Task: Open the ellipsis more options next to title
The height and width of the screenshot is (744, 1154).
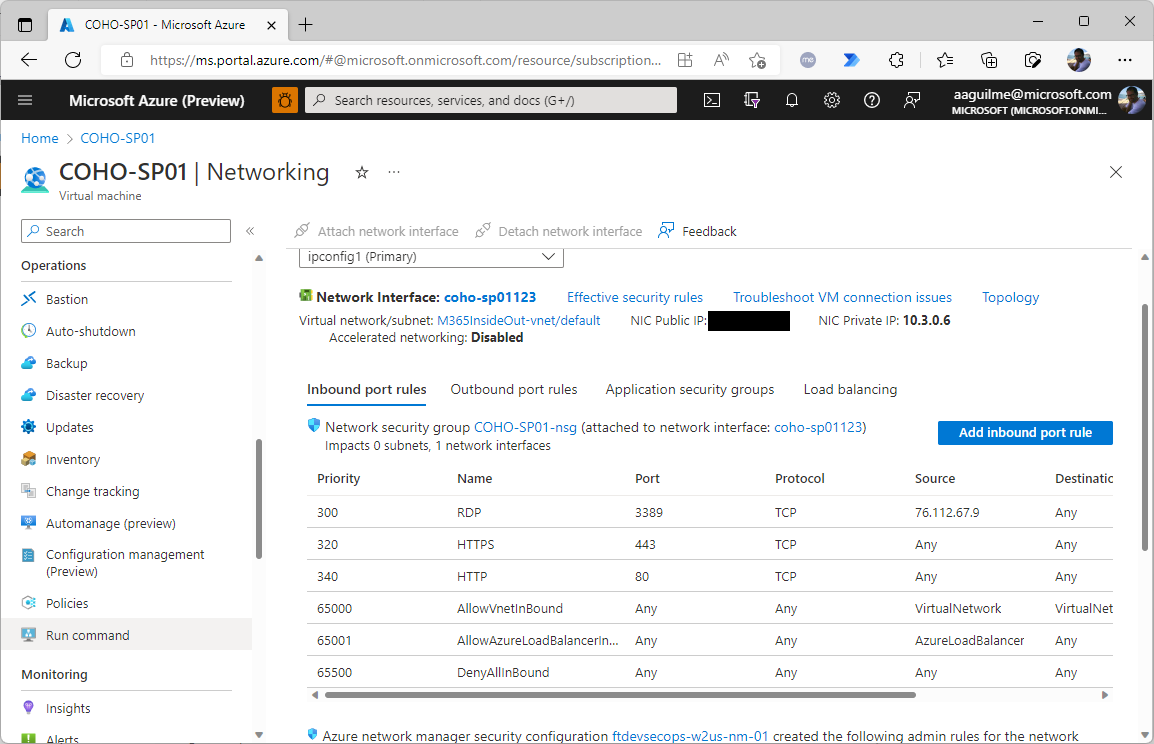Action: (394, 173)
